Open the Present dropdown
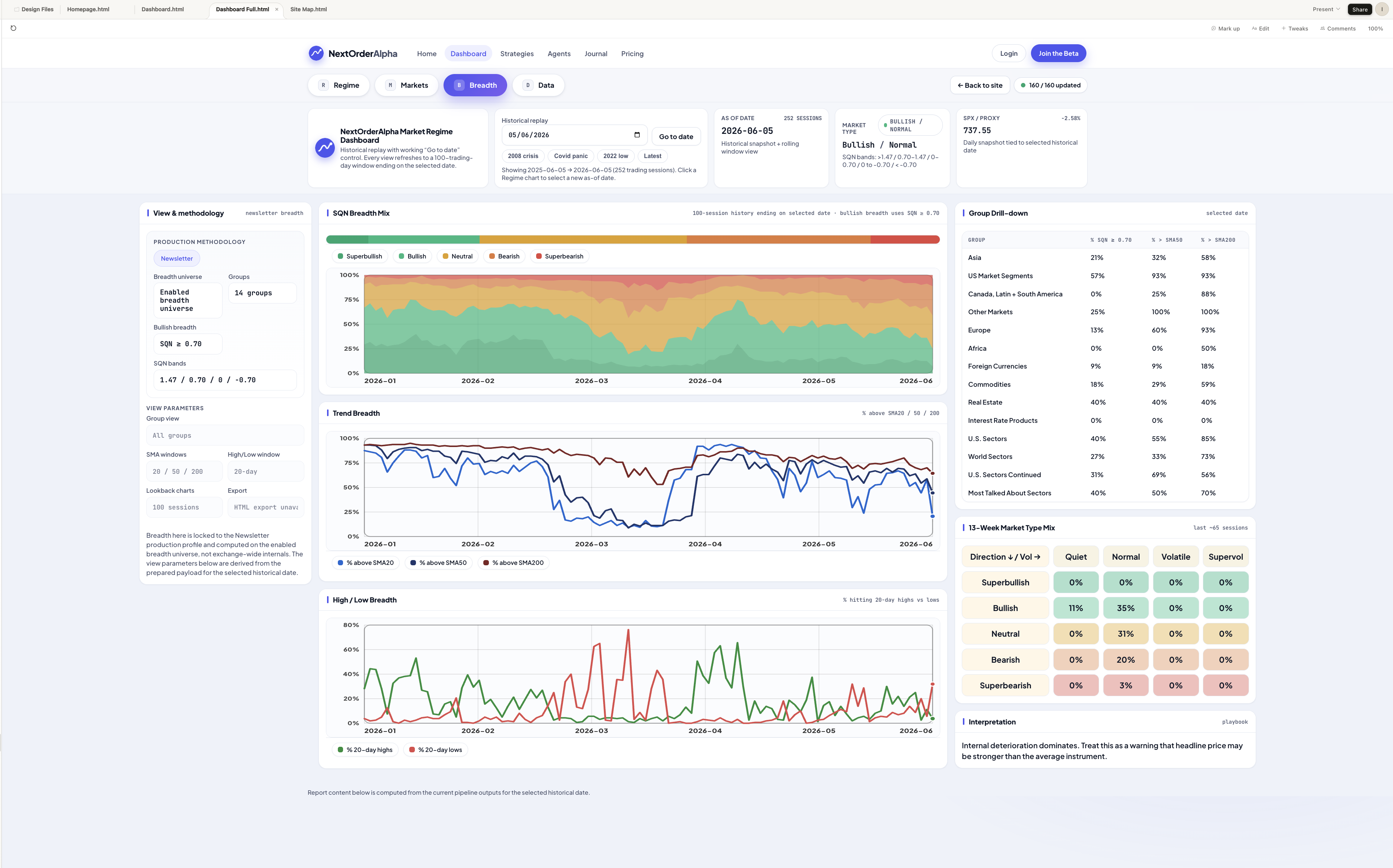This screenshot has width=1393, height=868. pos(1326,9)
